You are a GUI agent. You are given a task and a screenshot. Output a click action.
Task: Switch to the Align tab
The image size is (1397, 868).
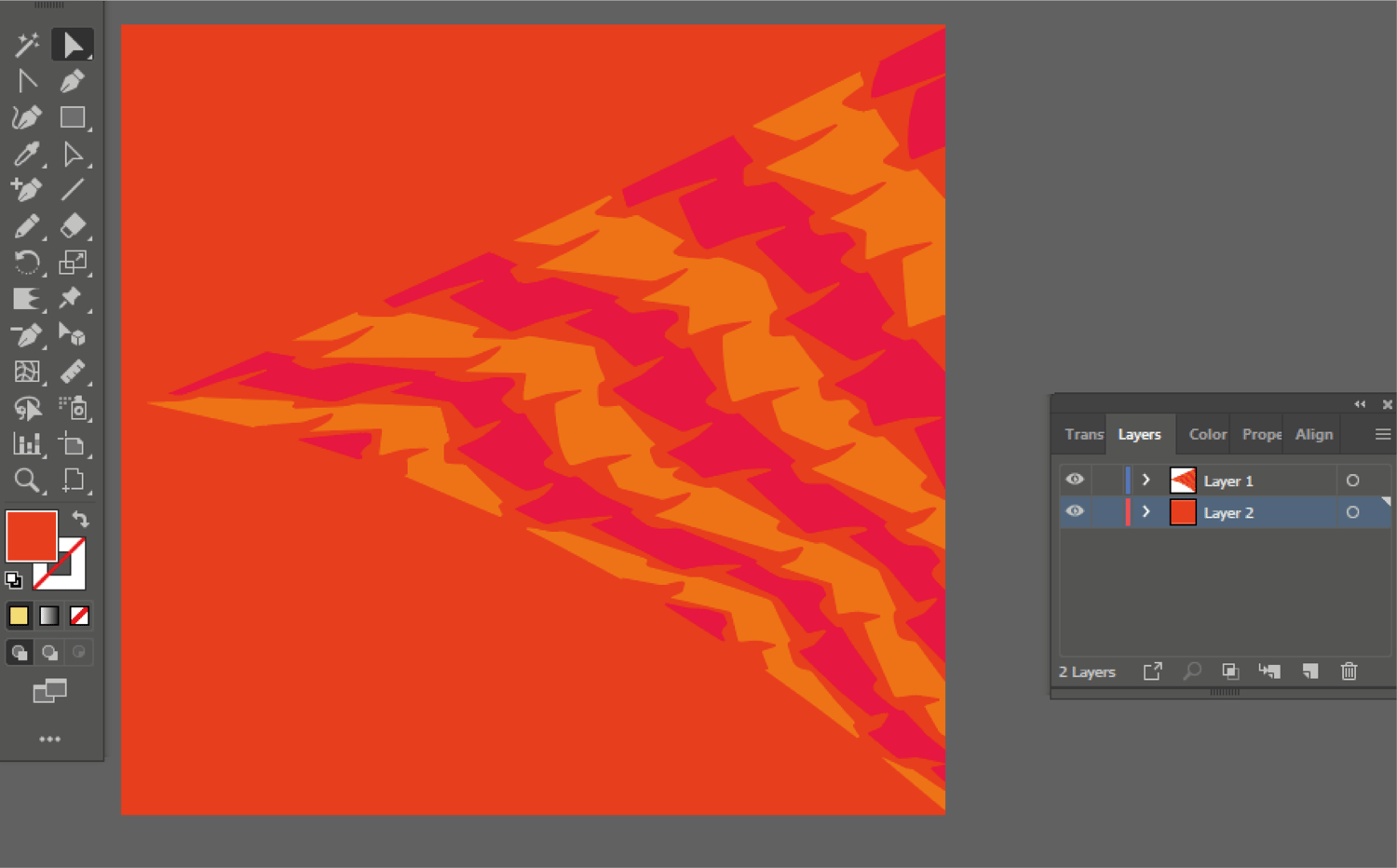coord(1313,434)
